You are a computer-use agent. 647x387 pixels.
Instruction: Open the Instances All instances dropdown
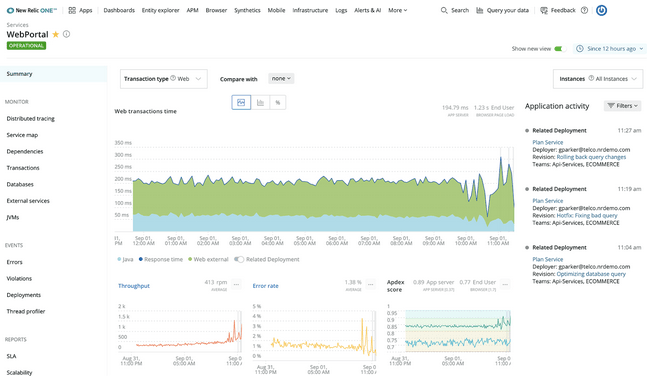click(598, 79)
